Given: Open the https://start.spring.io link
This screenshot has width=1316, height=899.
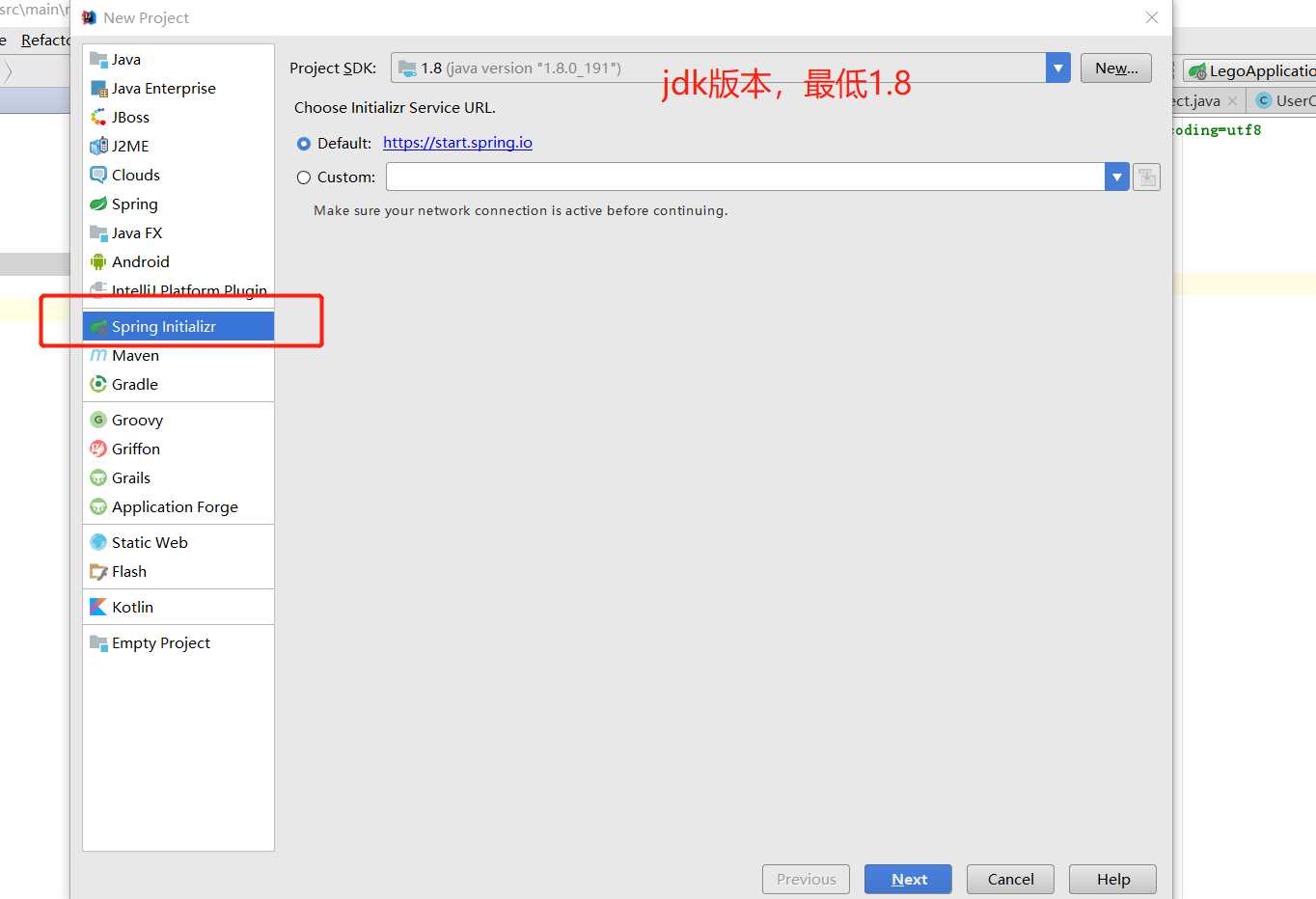Looking at the screenshot, I should tap(457, 143).
